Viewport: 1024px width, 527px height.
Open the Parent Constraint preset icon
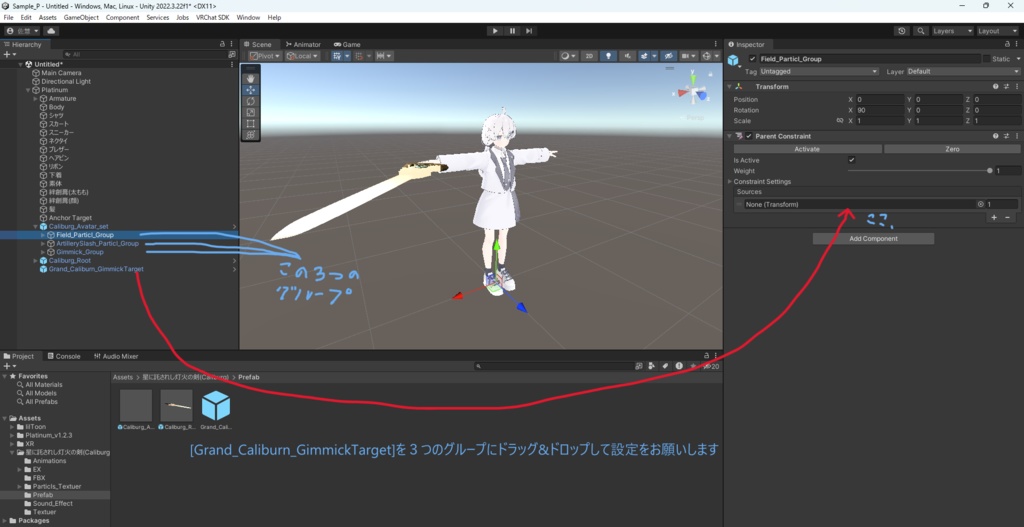pos(1006,136)
